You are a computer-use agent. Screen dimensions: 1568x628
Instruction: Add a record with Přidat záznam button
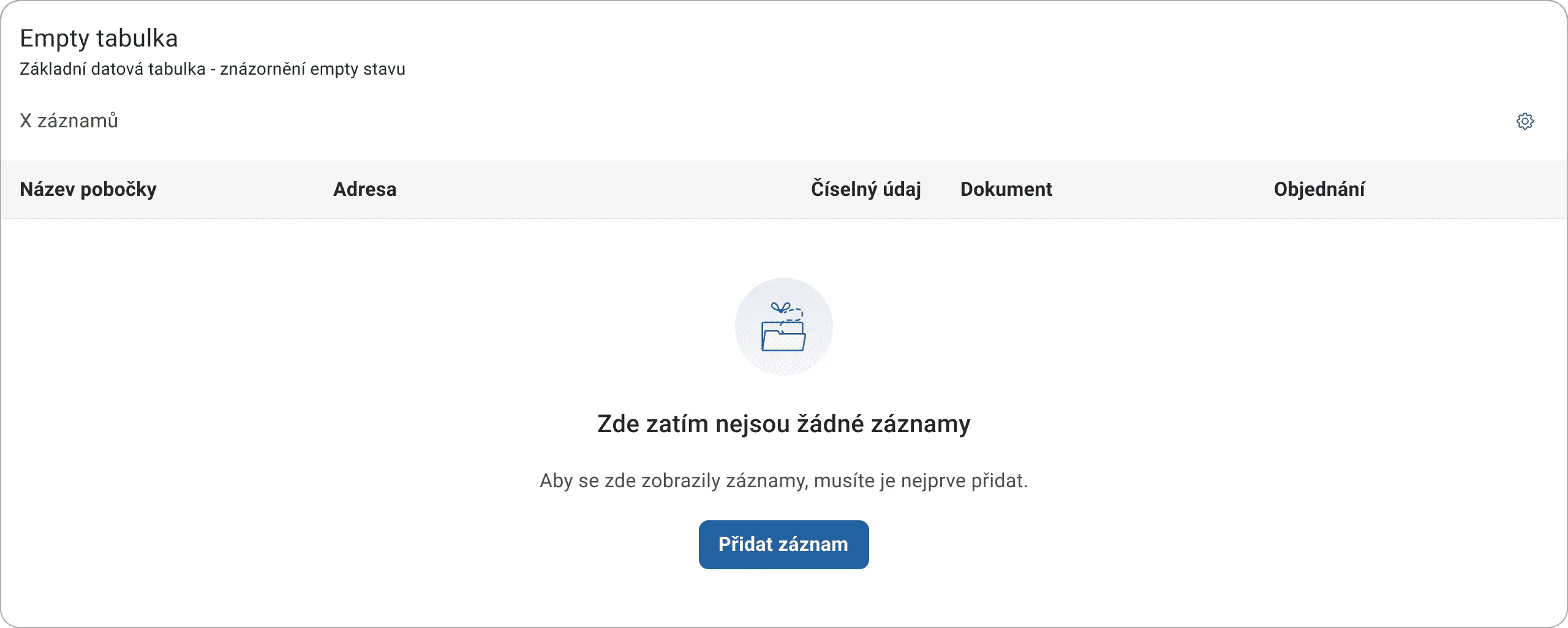coord(783,545)
